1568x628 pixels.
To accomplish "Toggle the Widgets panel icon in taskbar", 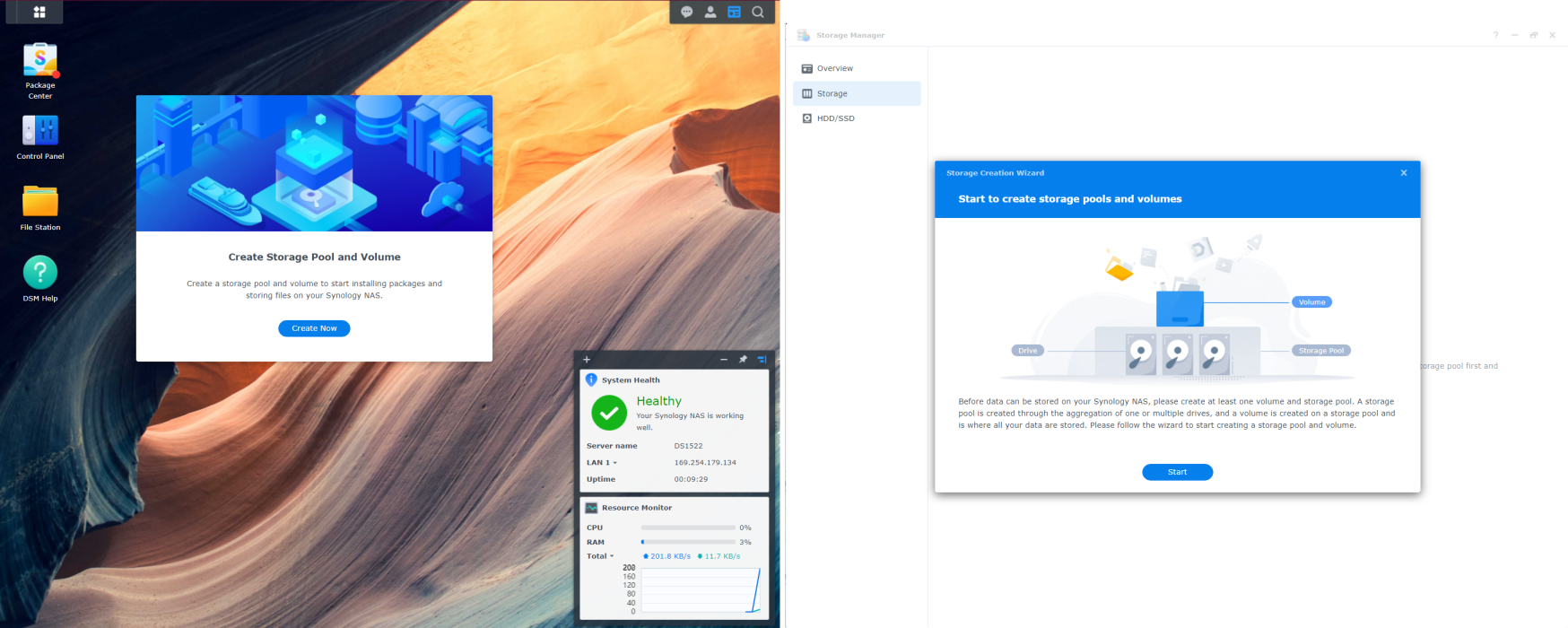I will tap(734, 12).
